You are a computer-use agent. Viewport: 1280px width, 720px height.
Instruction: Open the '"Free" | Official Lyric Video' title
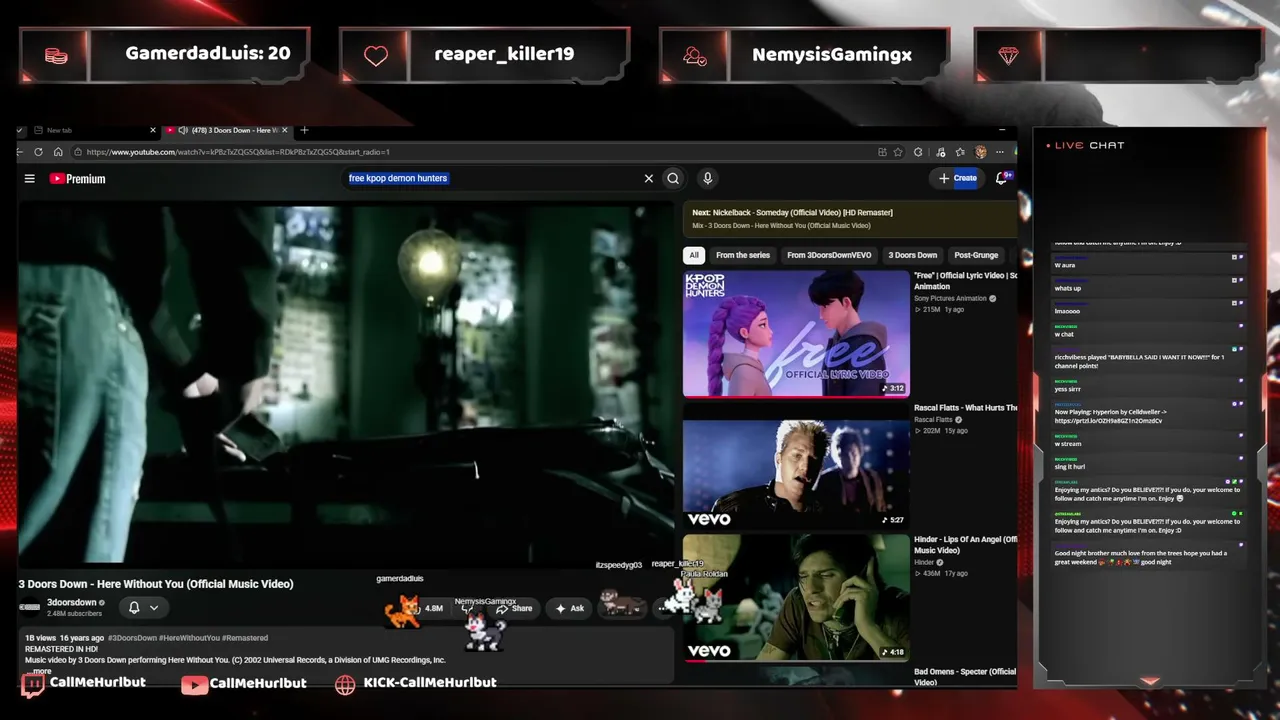tap(965, 281)
